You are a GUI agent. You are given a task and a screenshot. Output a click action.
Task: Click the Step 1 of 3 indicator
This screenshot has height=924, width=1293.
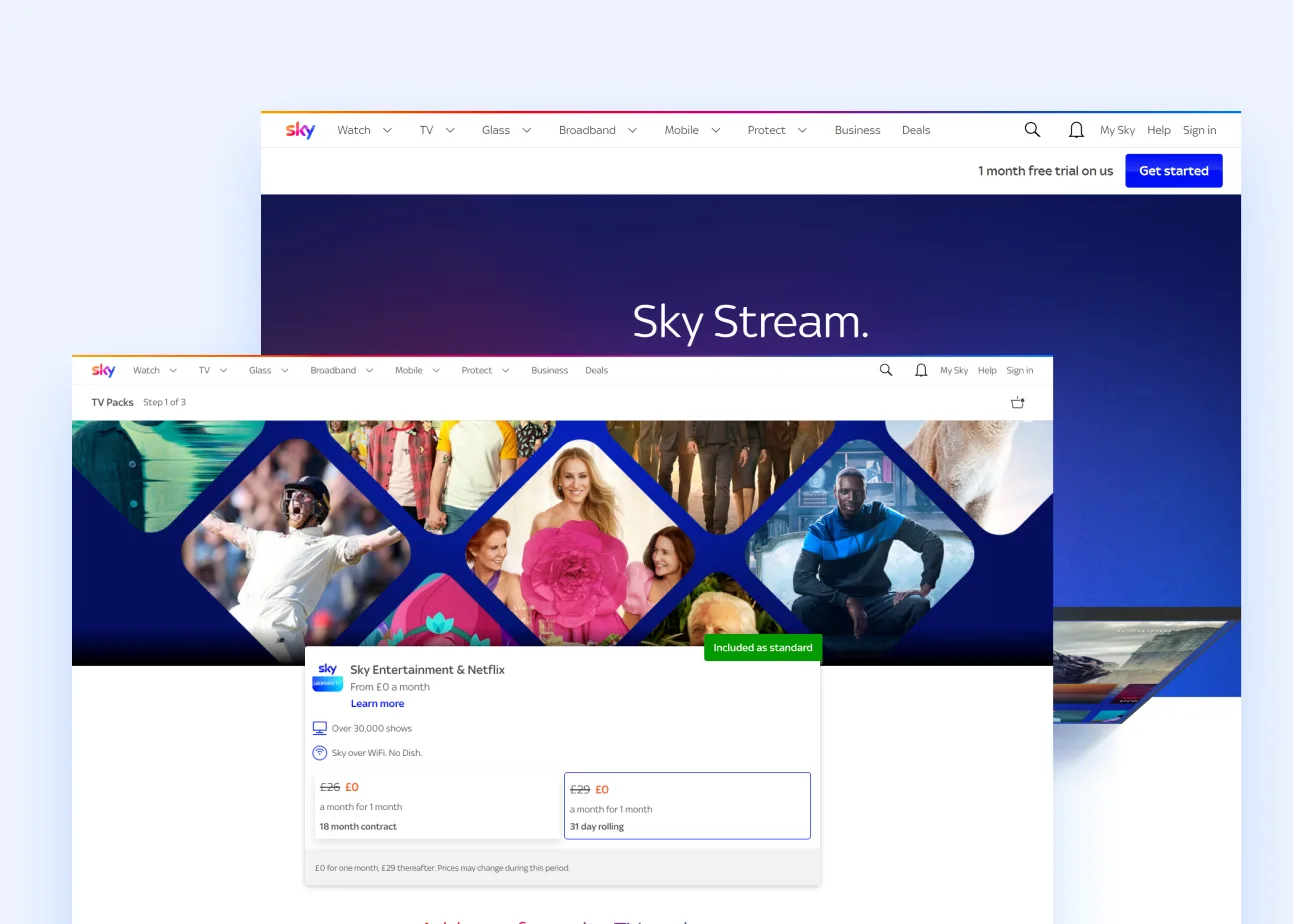tap(164, 402)
